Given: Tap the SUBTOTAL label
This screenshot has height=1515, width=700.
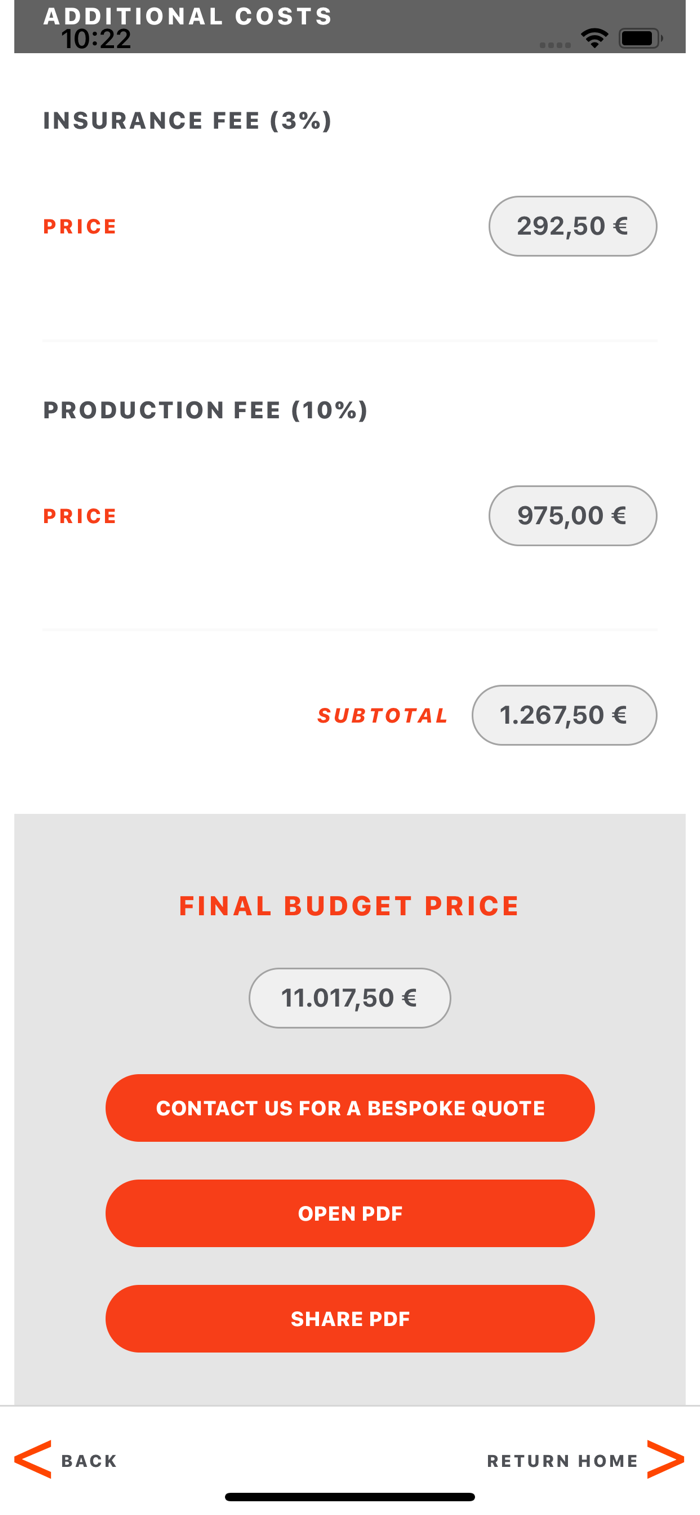Looking at the screenshot, I should click(x=383, y=716).
